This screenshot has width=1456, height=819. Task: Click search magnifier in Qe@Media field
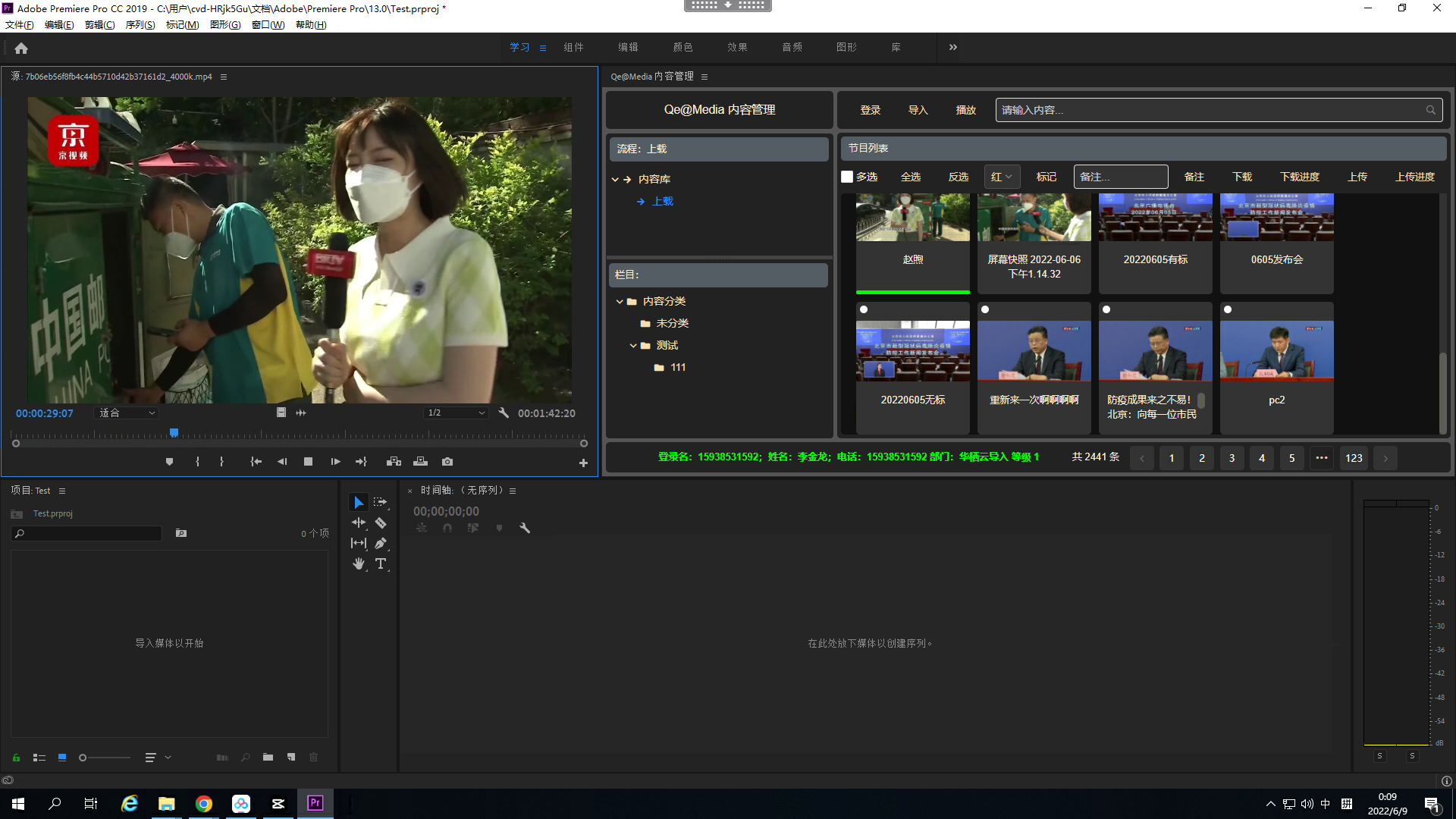[x=1430, y=110]
